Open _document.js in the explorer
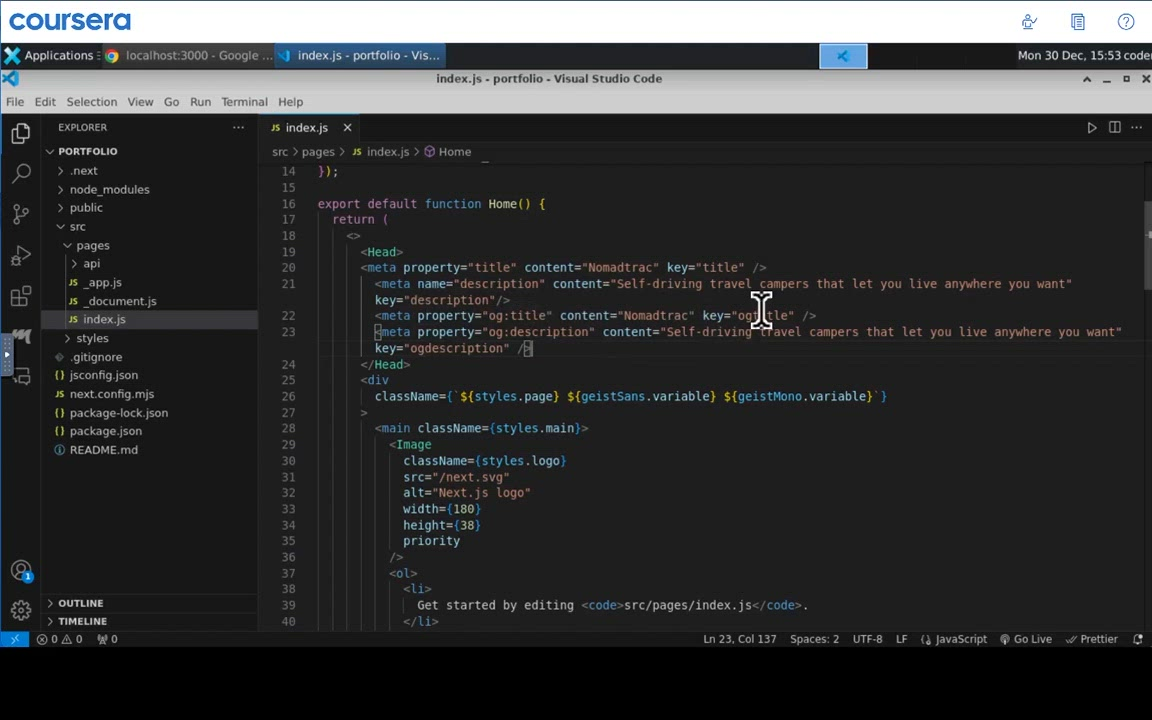This screenshot has width=1152, height=720. (150, 301)
